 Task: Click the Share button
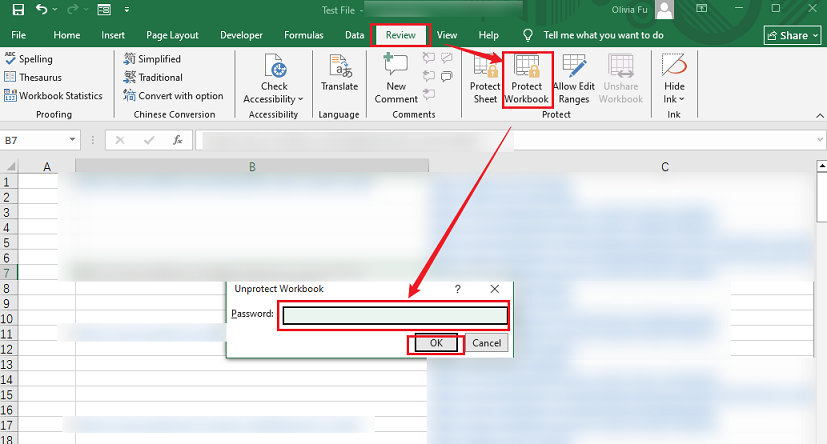(x=792, y=35)
